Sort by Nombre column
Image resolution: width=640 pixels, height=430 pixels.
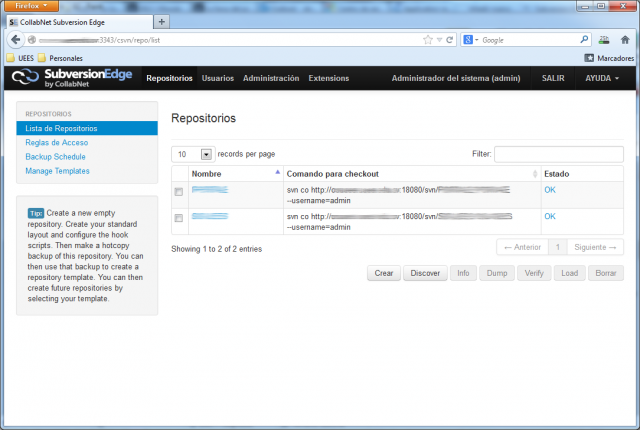pos(236,174)
